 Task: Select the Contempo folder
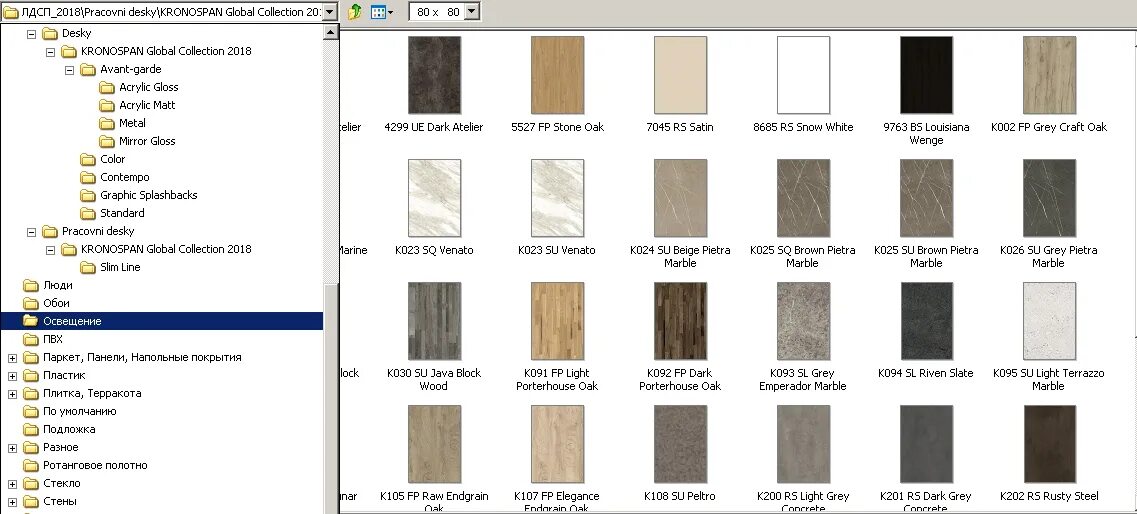click(x=125, y=178)
